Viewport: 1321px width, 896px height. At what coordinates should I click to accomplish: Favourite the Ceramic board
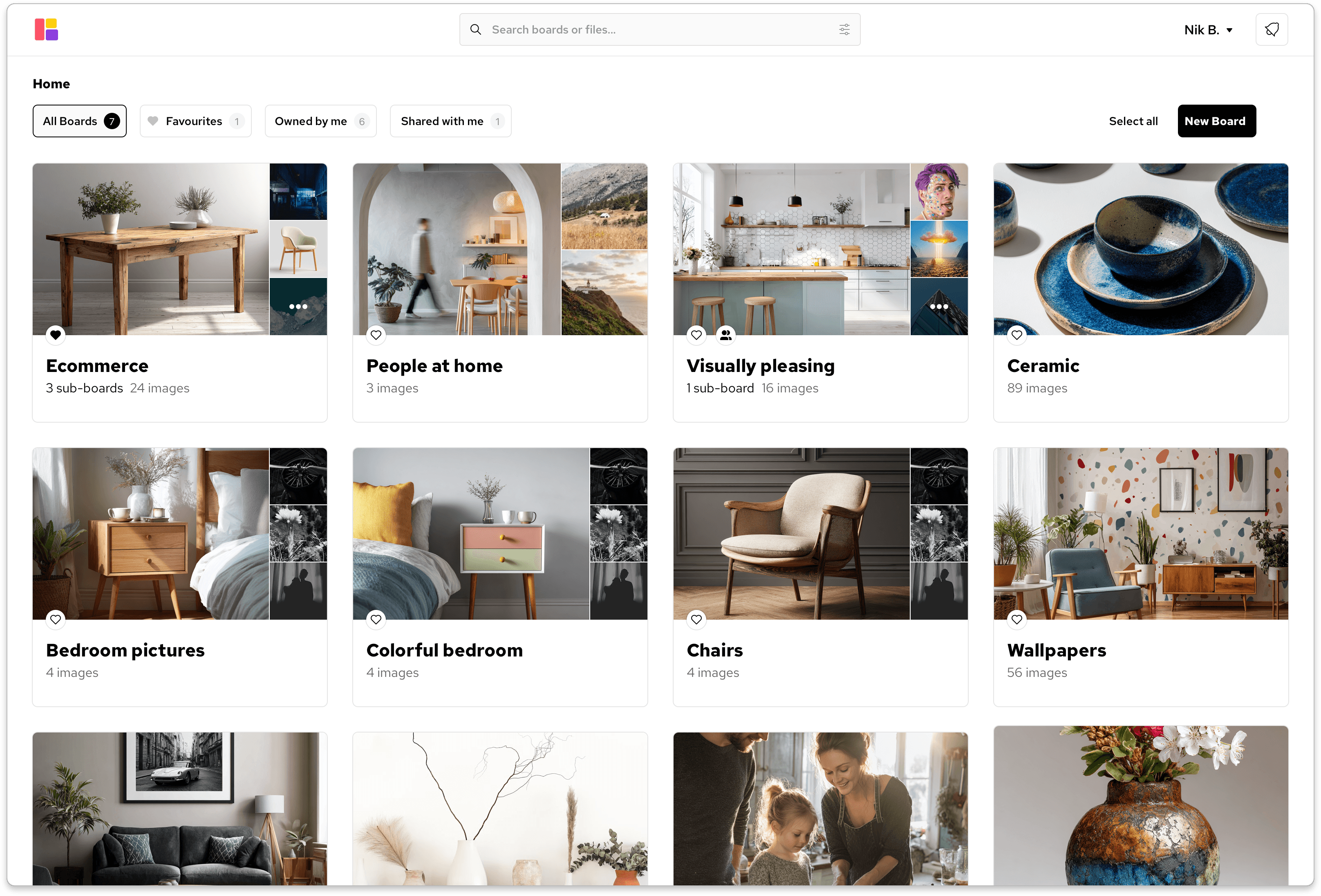point(1016,335)
